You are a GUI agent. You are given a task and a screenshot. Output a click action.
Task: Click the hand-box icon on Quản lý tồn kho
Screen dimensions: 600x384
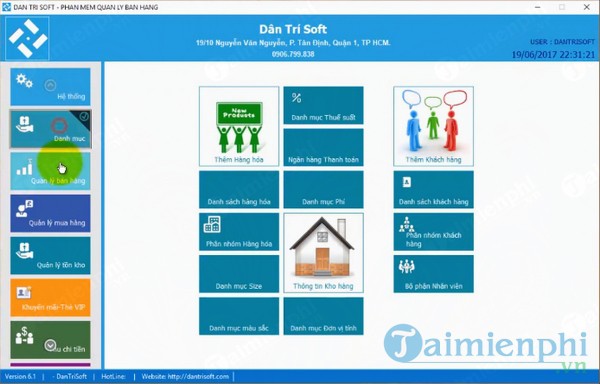(x=24, y=251)
